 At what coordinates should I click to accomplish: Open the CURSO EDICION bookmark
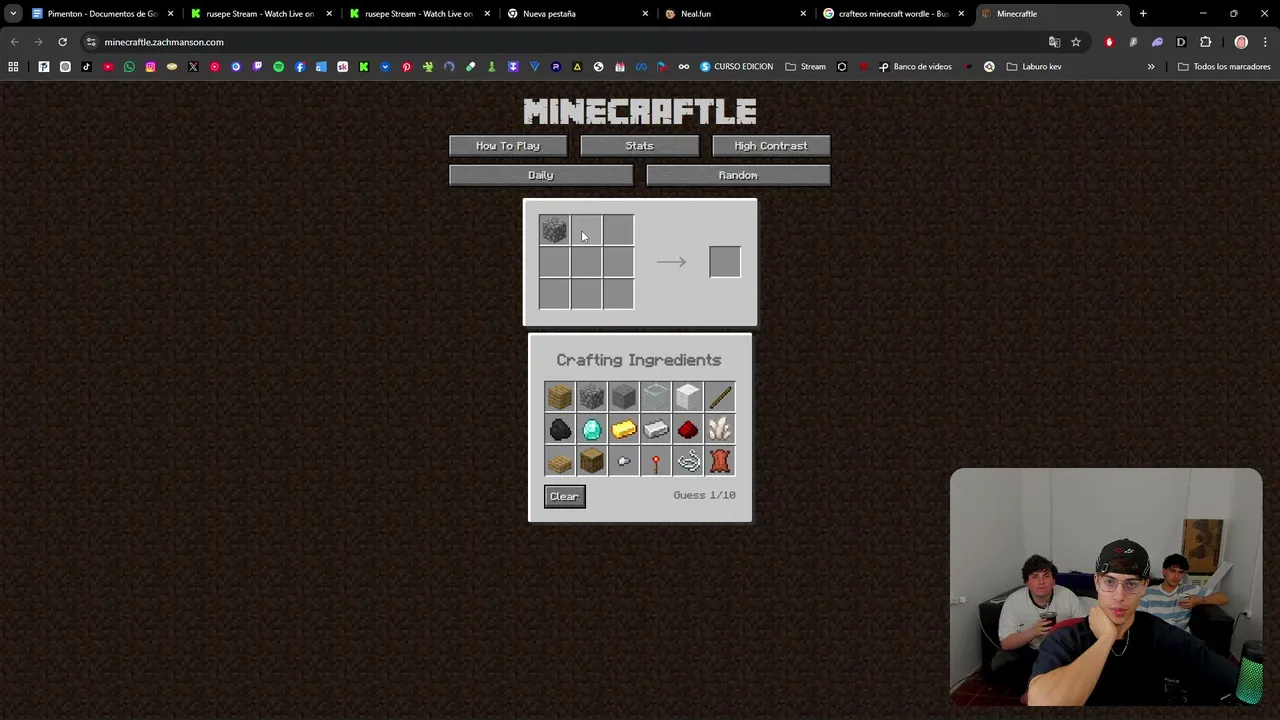pyautogui.click(x=736, y=67)
